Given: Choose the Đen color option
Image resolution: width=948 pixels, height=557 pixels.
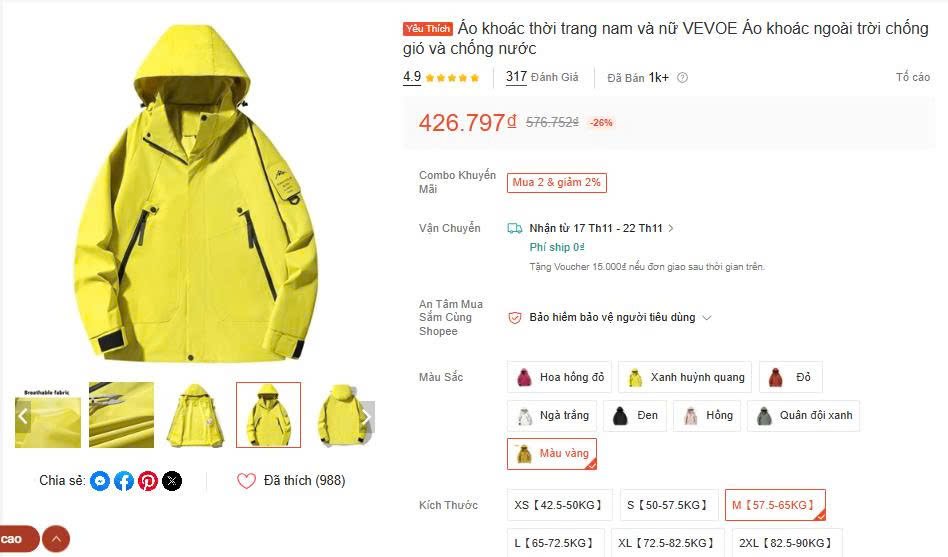Looking at the screenshot, I should click(x=635, y=415).
